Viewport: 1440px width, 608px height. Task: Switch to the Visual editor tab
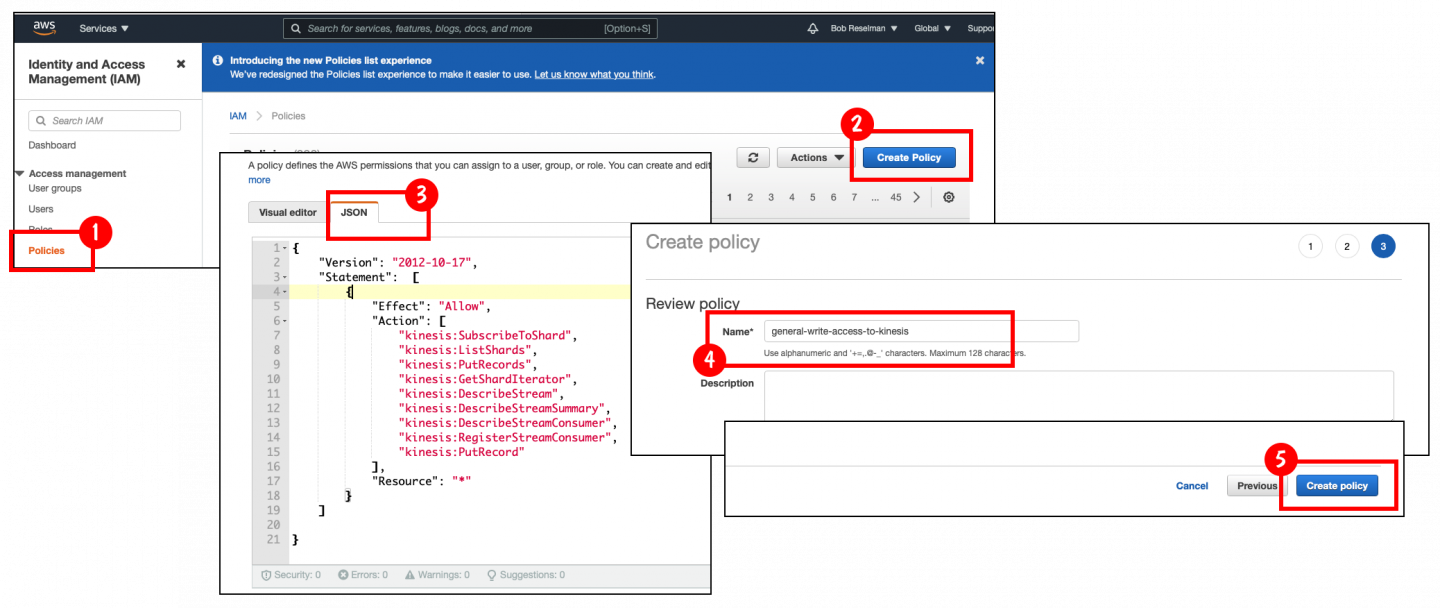(287, 212)
